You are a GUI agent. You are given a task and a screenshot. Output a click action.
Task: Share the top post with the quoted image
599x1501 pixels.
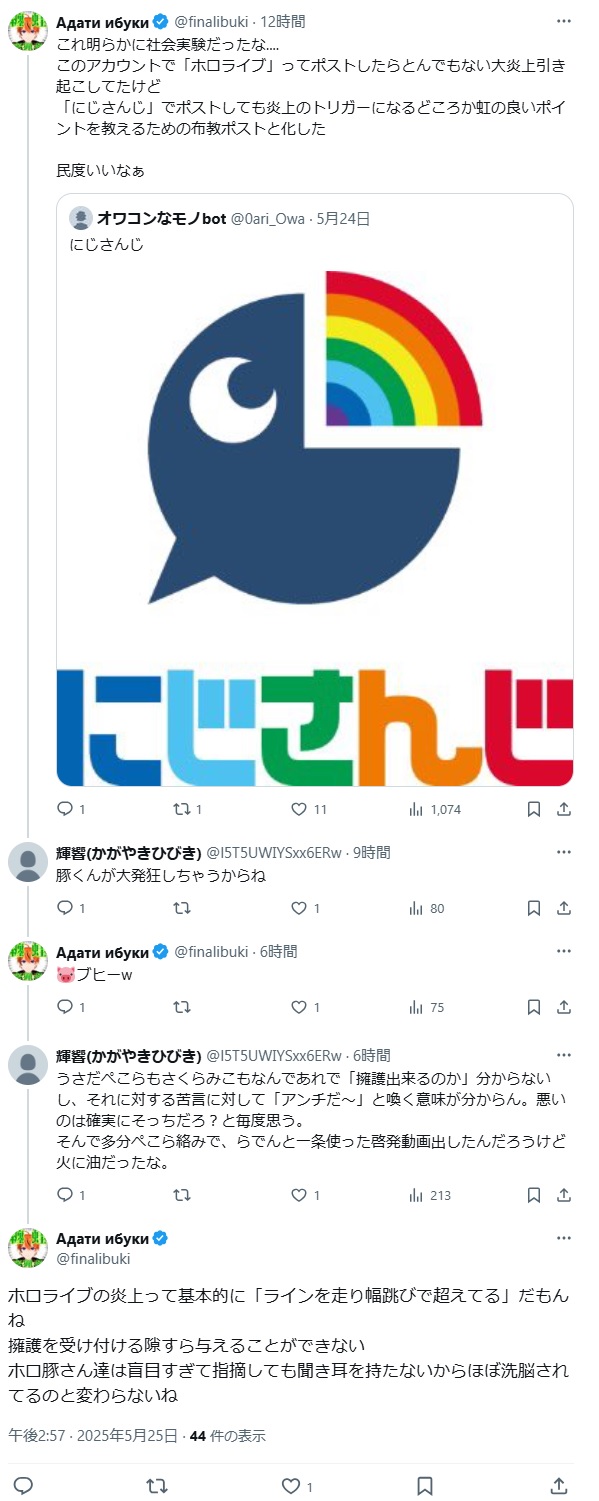click(x=563, y=809)
